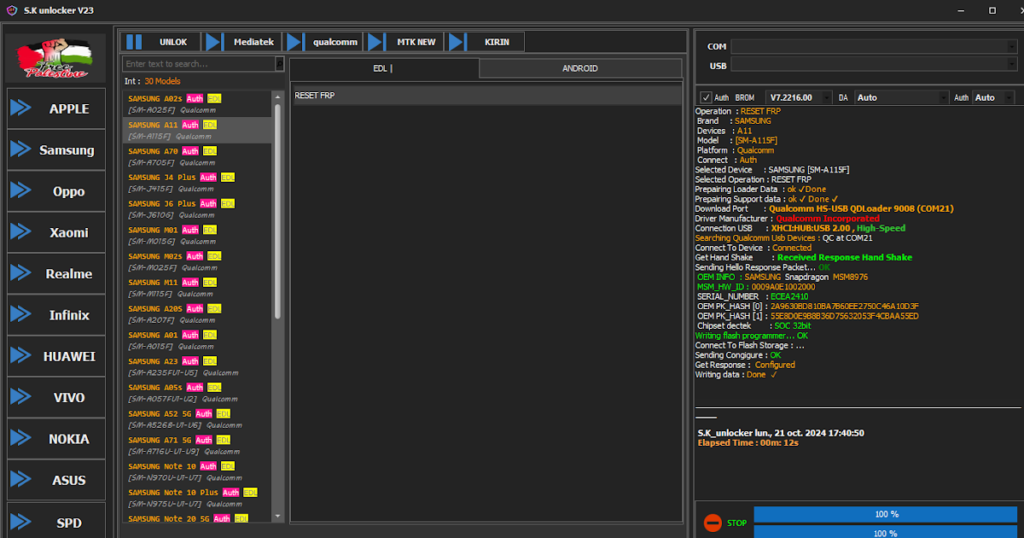Open the Xaomi brand section
Screen dimensions: 1024x538
coord(56,232)
